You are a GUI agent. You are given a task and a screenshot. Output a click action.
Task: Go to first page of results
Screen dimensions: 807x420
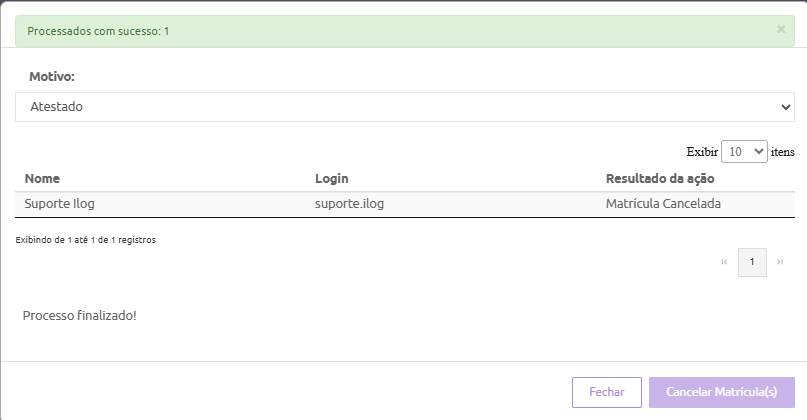click(x=724, y=262)
